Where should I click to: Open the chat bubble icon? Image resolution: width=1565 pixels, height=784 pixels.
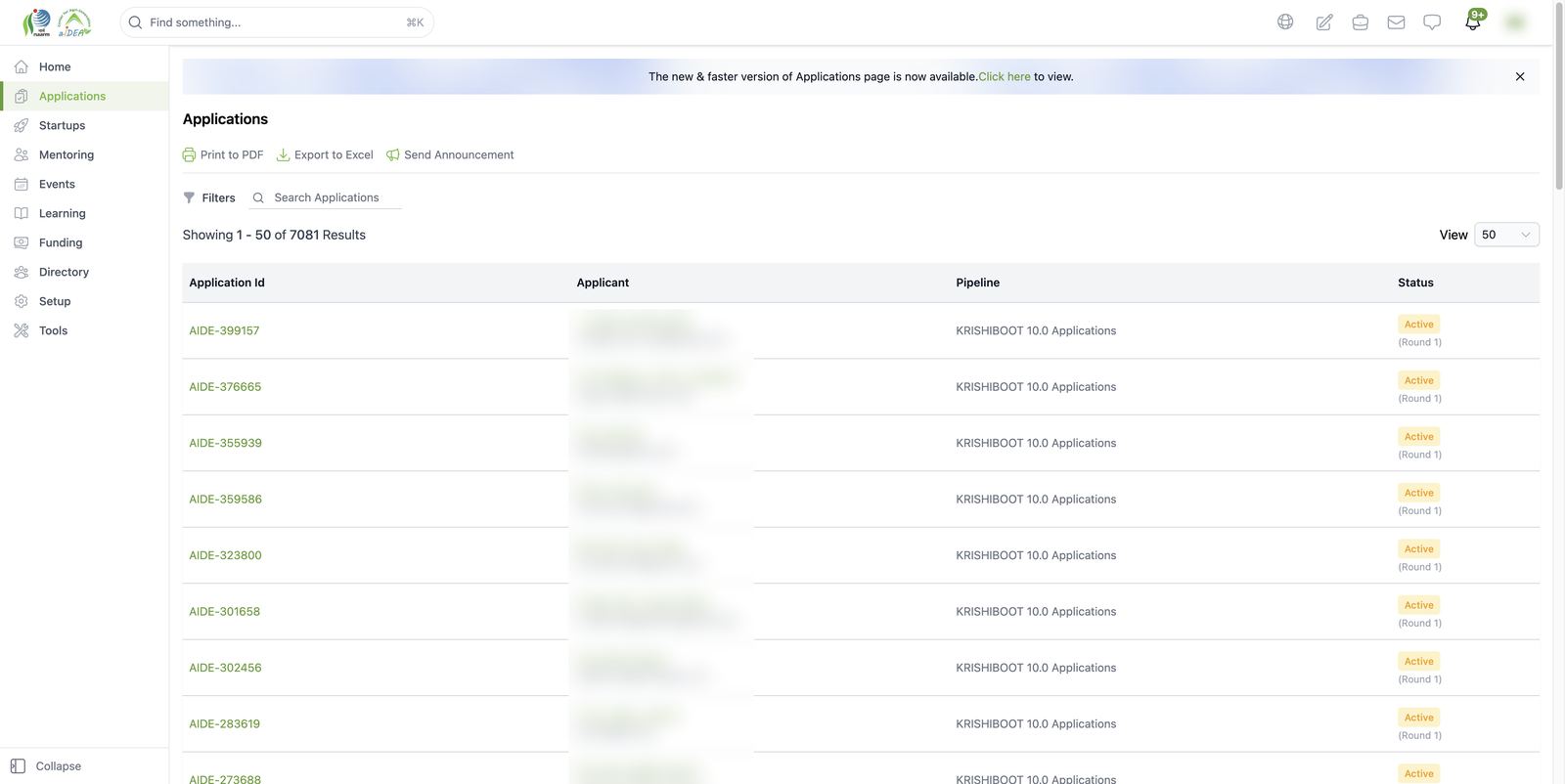click(x=1432, y=22)
